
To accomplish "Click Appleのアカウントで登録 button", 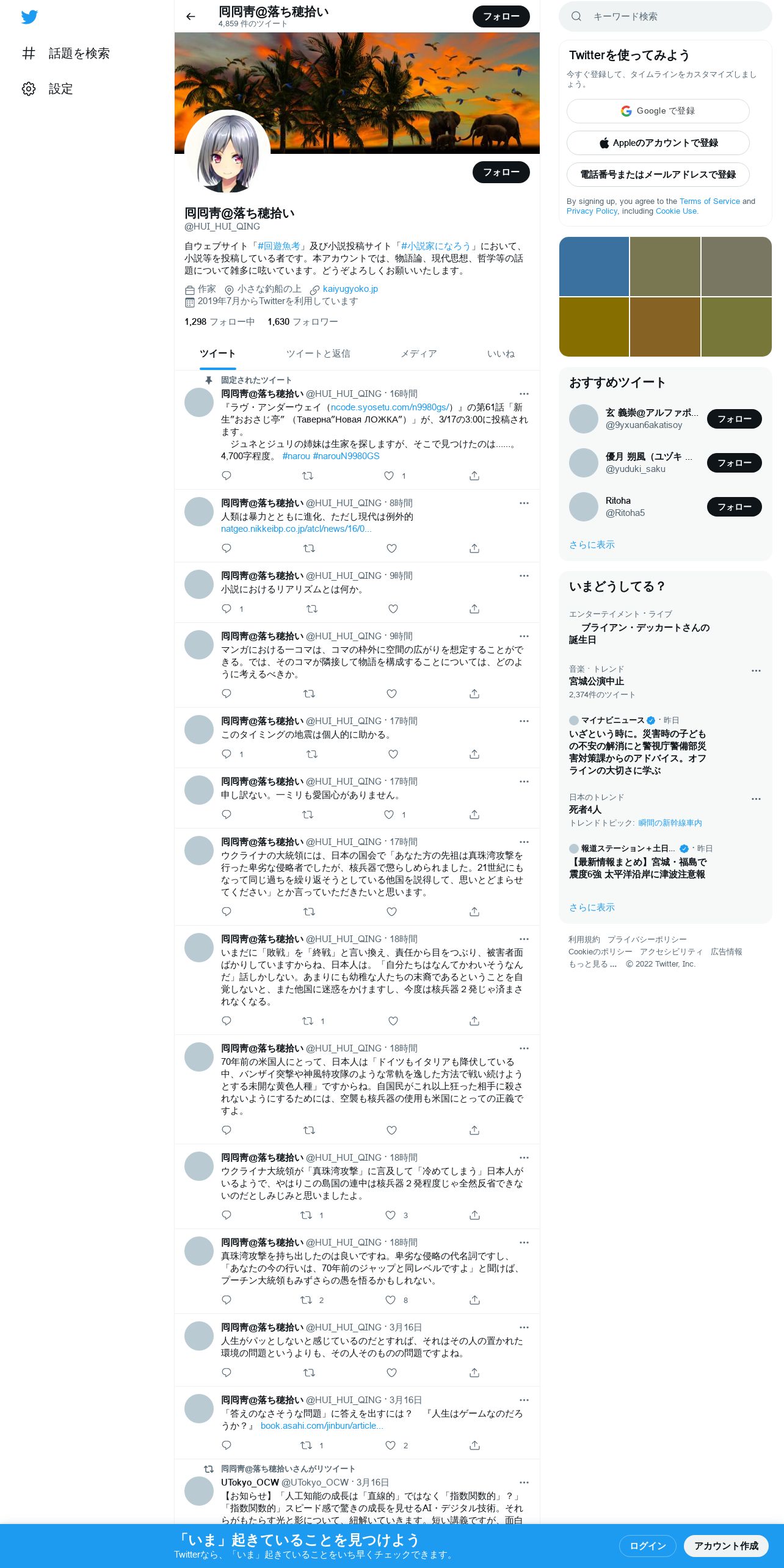I will [658, 143].
